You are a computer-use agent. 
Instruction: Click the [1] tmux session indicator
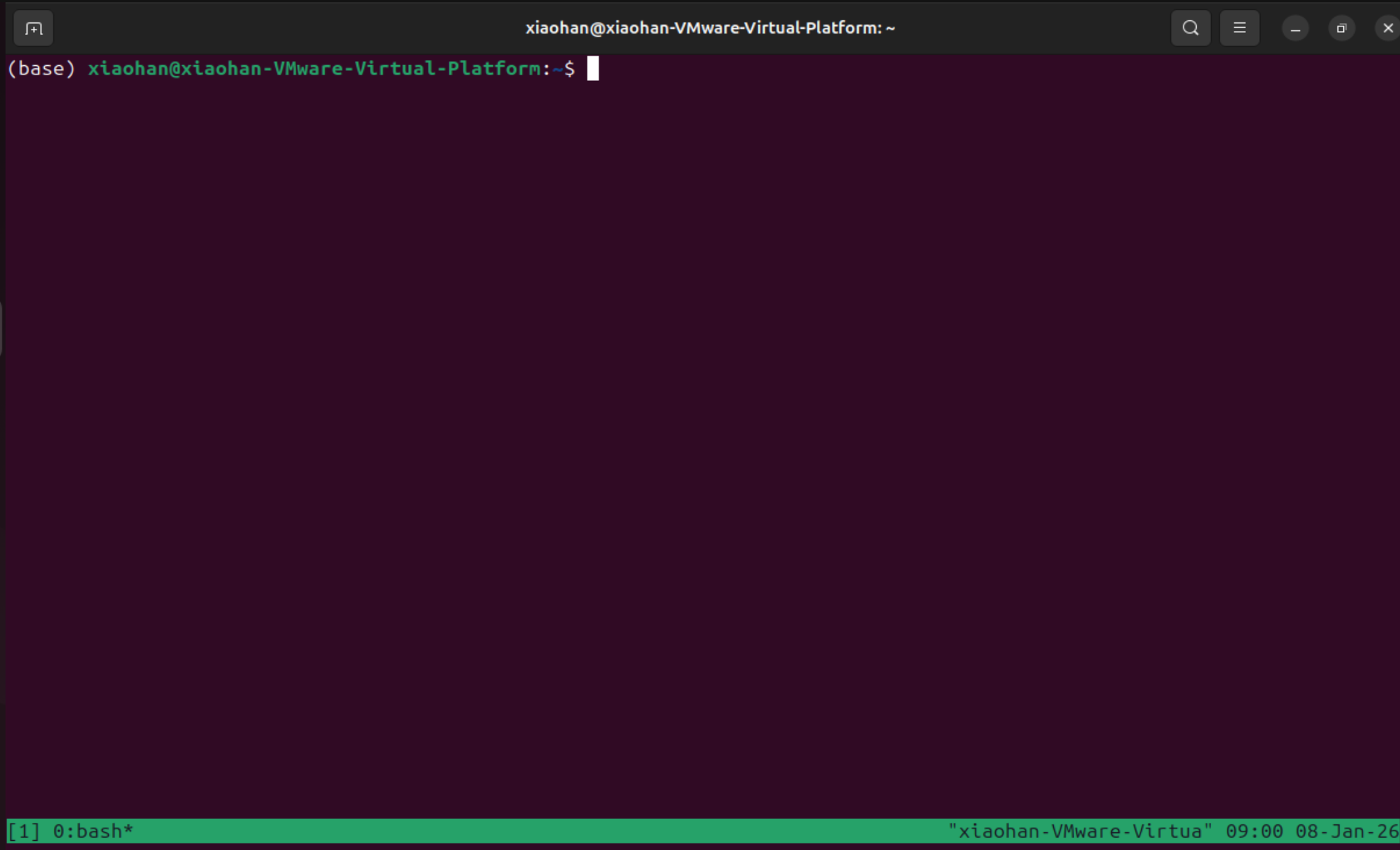click(24, 831)
